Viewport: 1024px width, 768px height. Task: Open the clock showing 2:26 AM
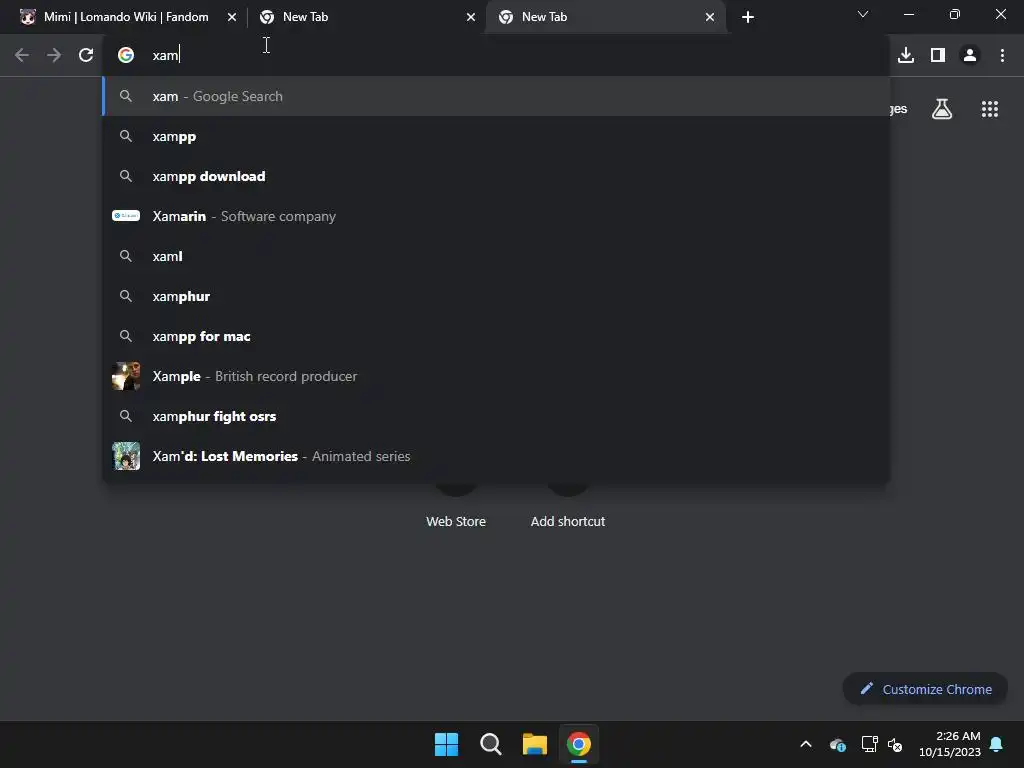(x=950, y=744)
